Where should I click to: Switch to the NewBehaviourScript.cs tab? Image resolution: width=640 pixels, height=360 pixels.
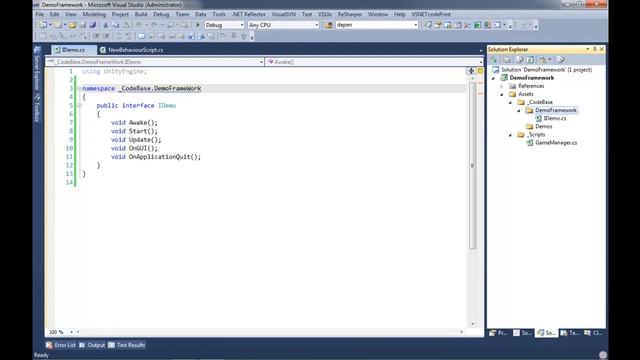coord(132,50)
